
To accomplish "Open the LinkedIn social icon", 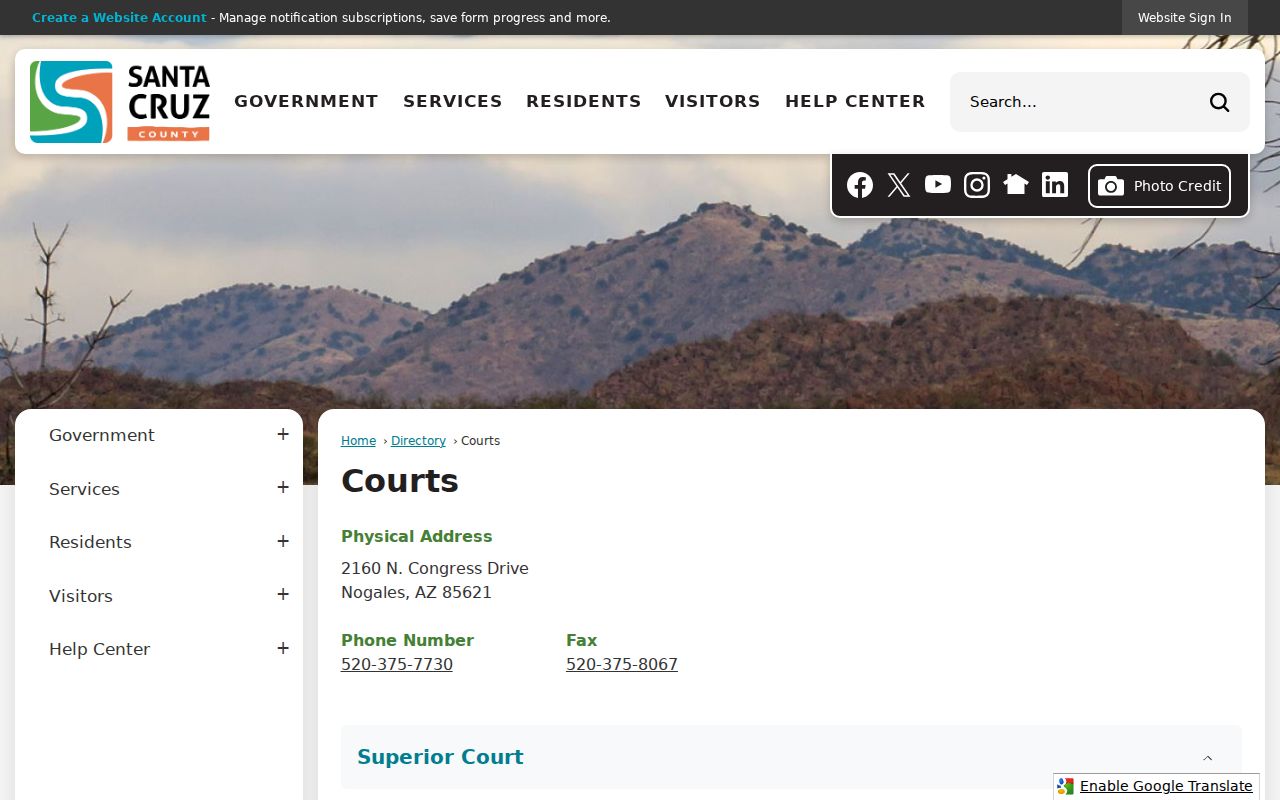I will click(1055, 184).
